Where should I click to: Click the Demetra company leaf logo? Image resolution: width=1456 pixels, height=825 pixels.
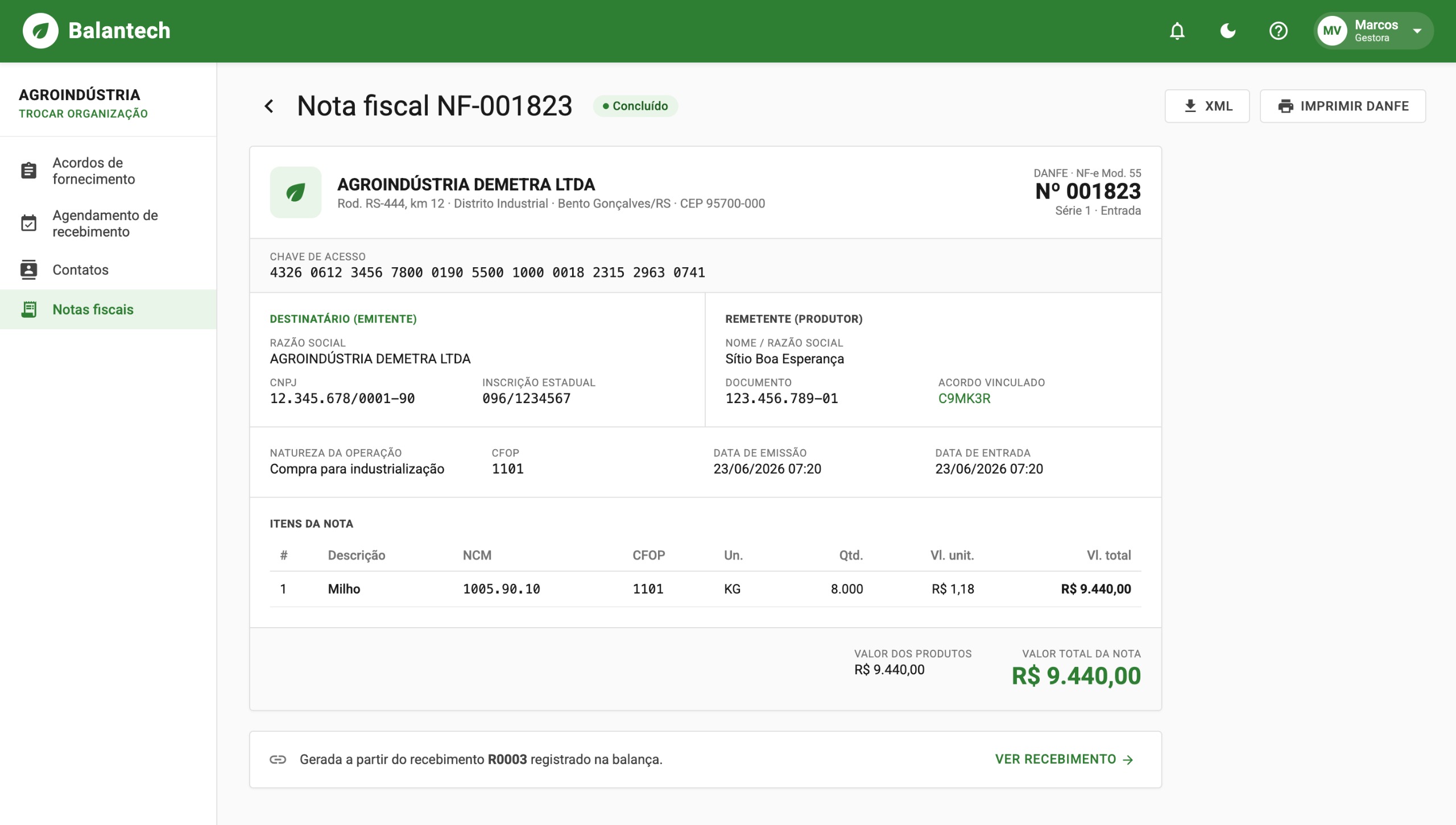[295, 192]
